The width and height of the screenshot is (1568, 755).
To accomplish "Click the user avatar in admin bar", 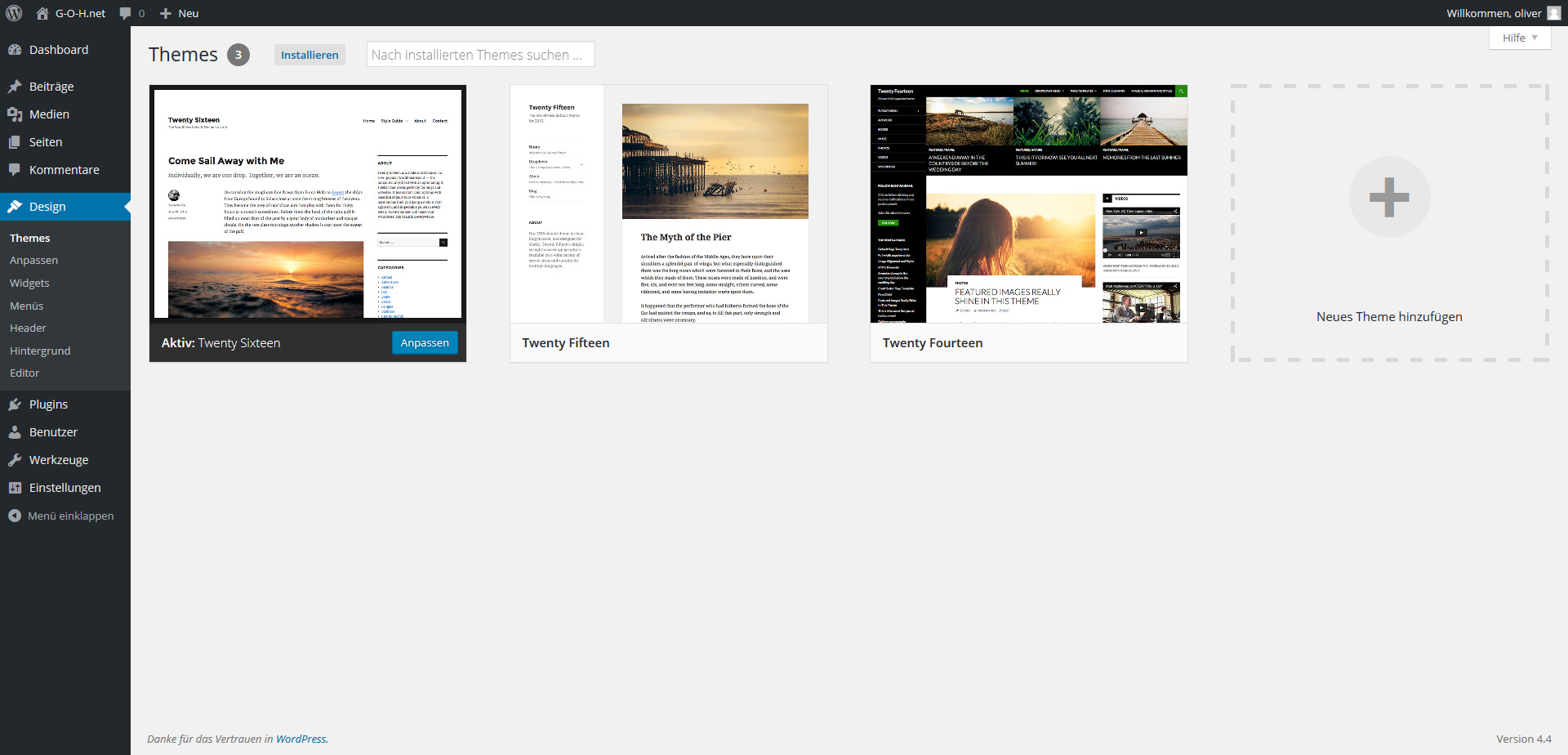I will [1554, 13].
